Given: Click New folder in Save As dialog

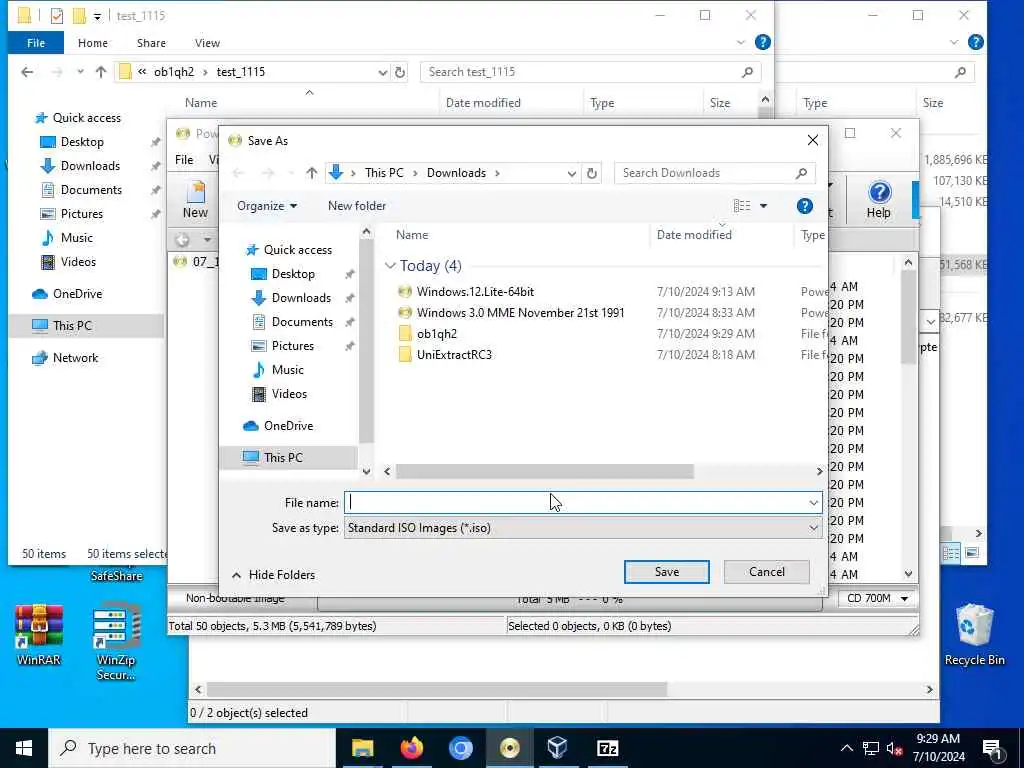Looking at the screenshot, I should click(x=357, y=206).
